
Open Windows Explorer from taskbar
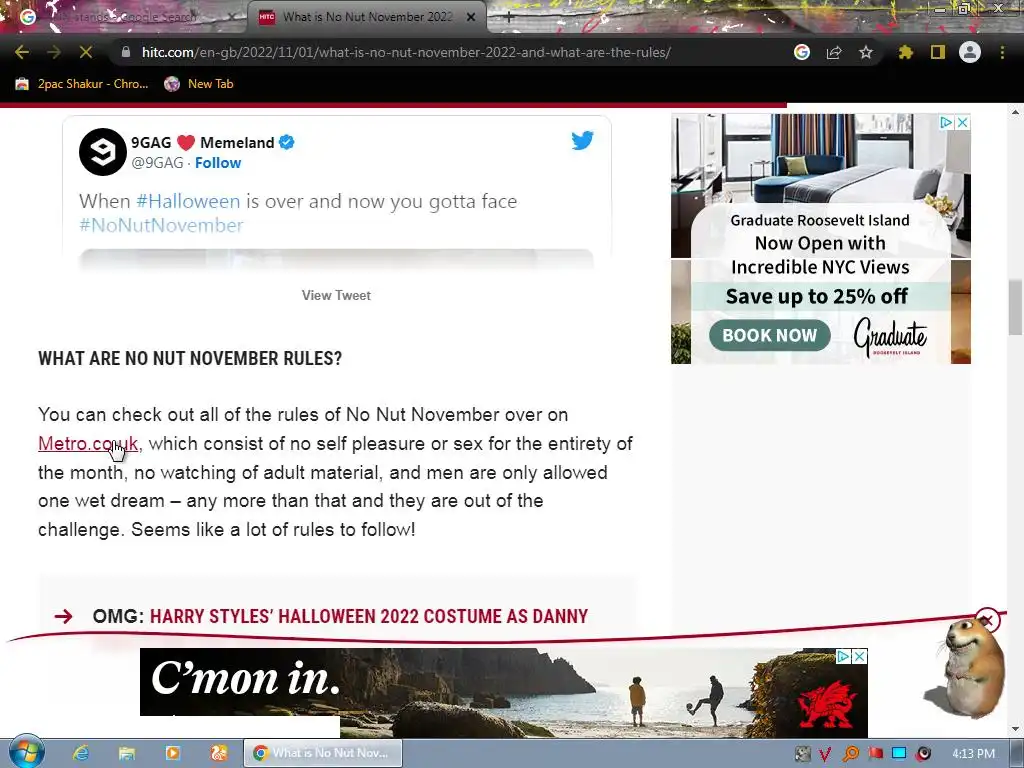126,753
